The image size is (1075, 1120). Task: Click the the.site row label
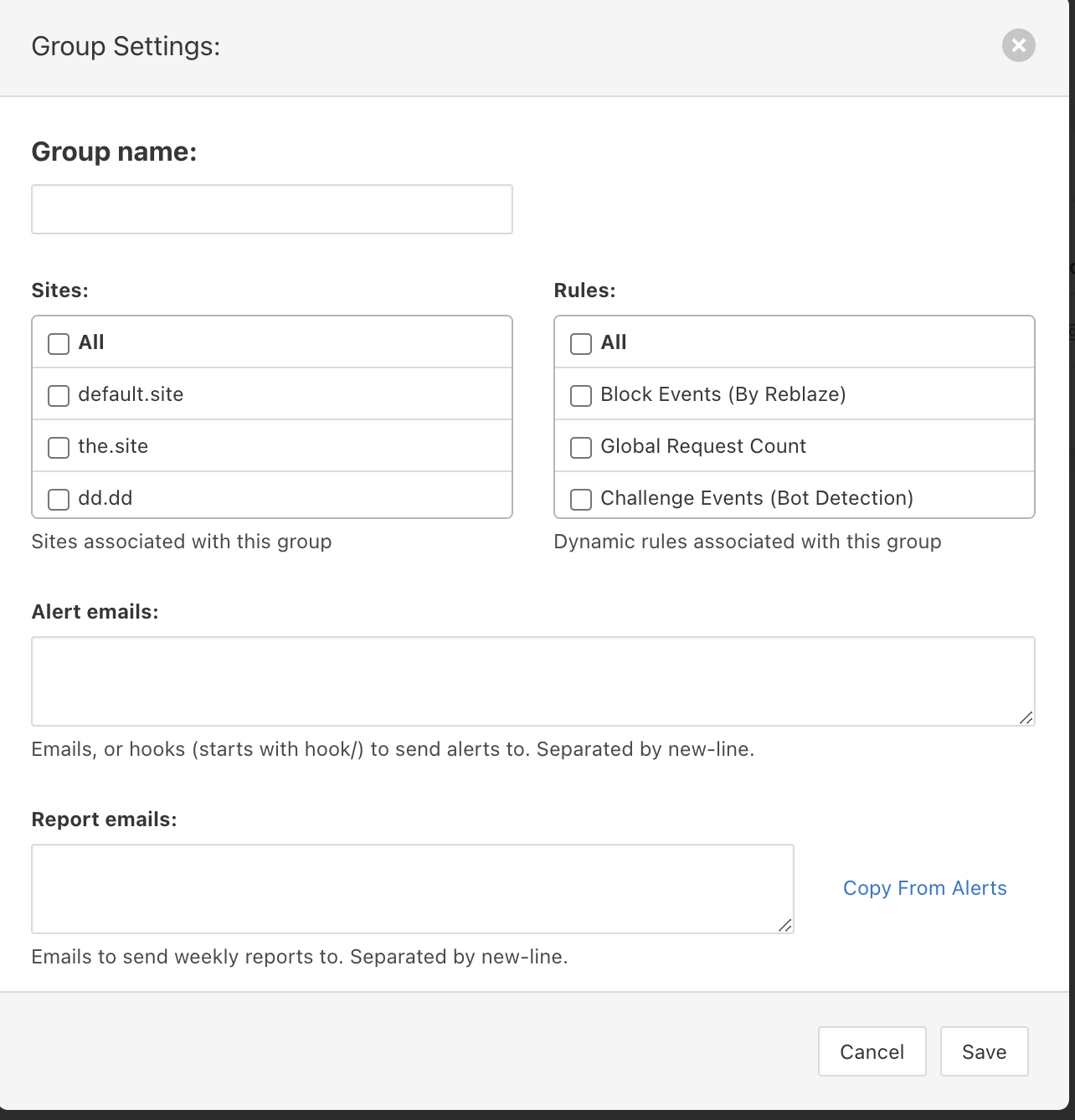pos(113,446)
